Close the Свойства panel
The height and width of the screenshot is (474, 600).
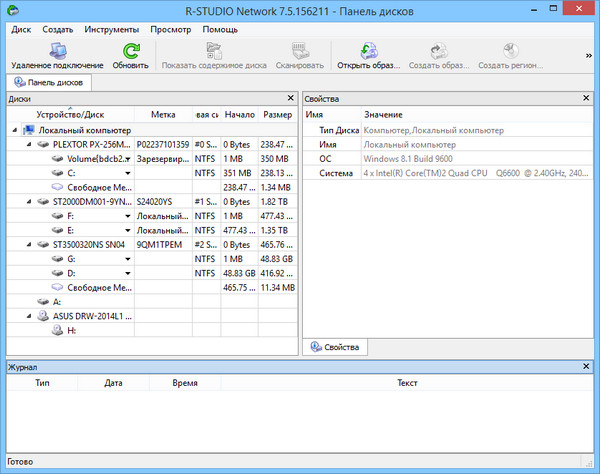point(588,99)
